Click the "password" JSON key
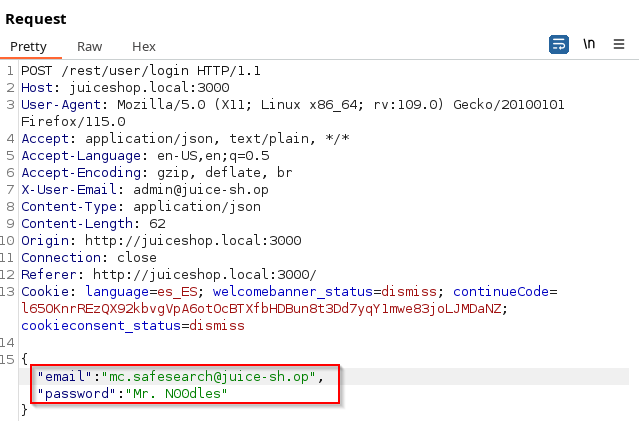This screenshot has width=640, height=421. click(77, 394)
